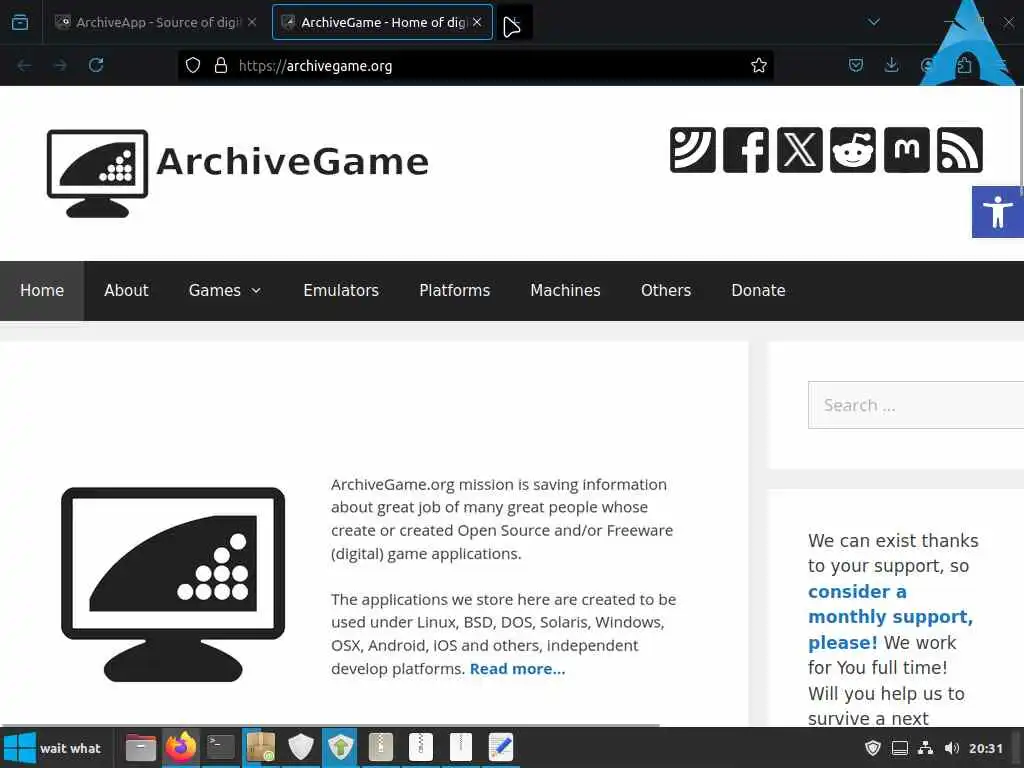The height and width of the screenshot is (768, 1024).
Task: Select the ArchiveGame browser tab
Action: pyautogui.click(x=382, y=22)
